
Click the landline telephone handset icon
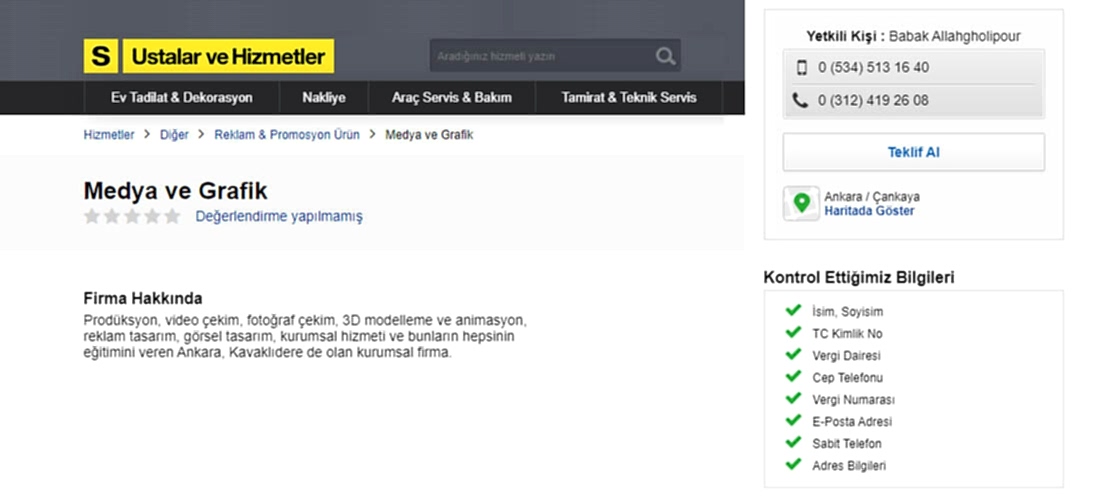tap(800, 100)
